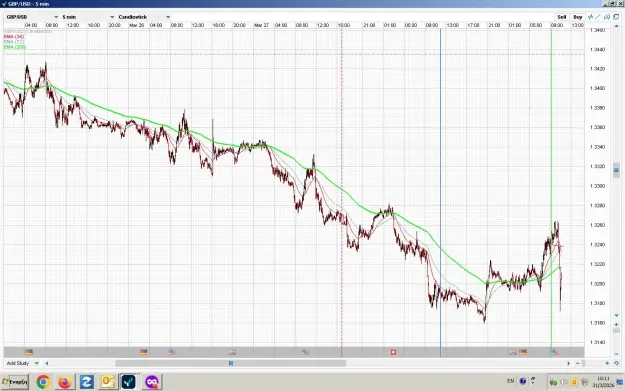Click the EN language indicator
This screenshot has height=391, width=625.
click(511, 381)
